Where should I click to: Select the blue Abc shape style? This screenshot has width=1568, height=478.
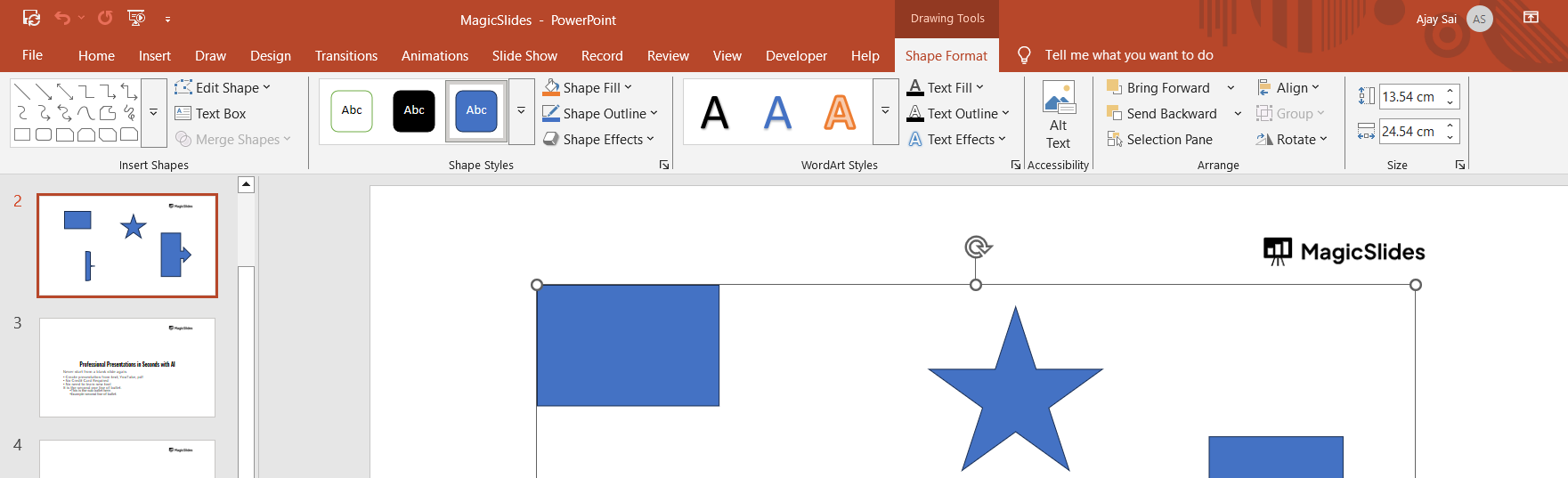tap(476, 111)
